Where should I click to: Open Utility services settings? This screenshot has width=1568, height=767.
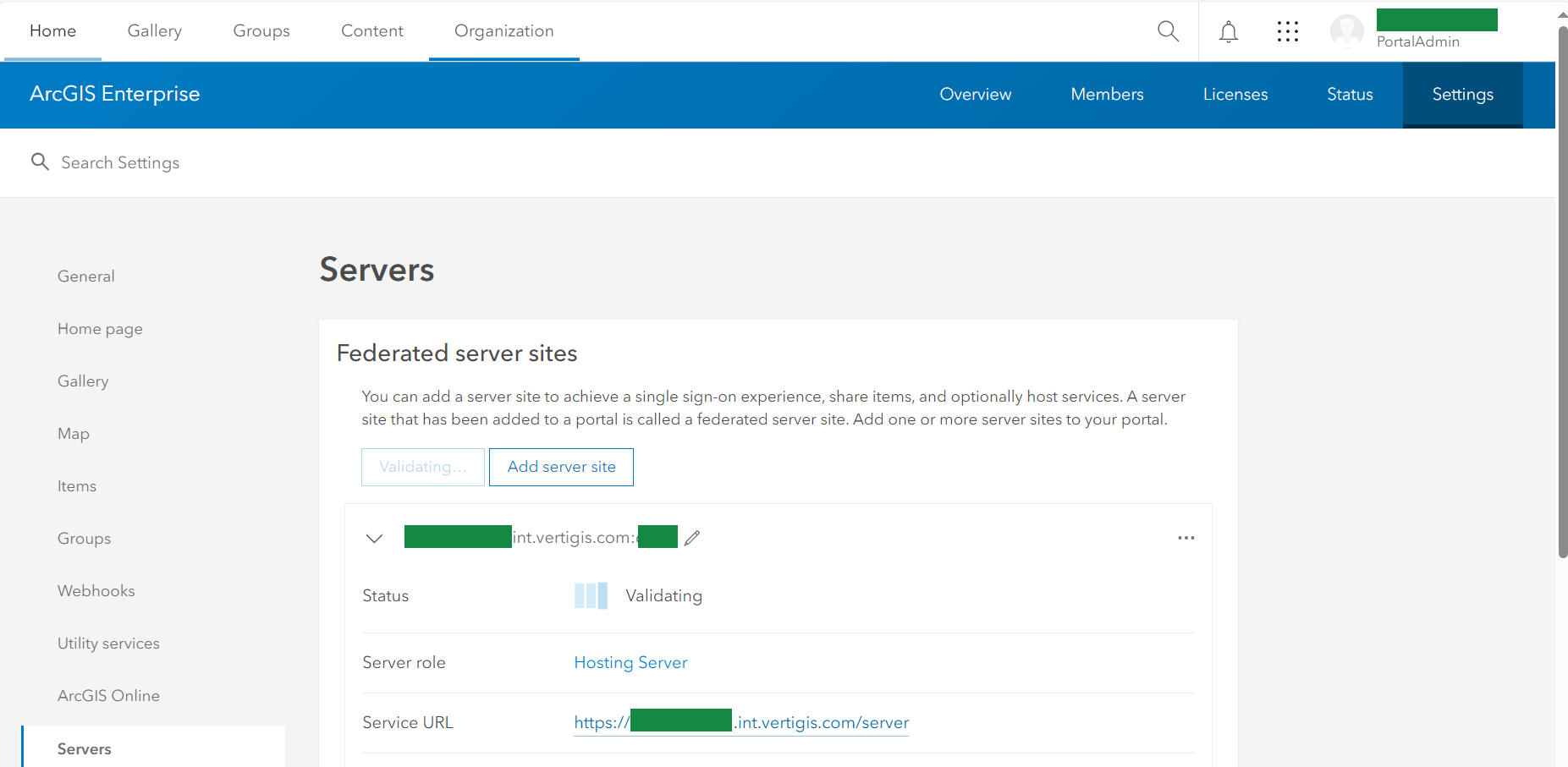point(108,644)
